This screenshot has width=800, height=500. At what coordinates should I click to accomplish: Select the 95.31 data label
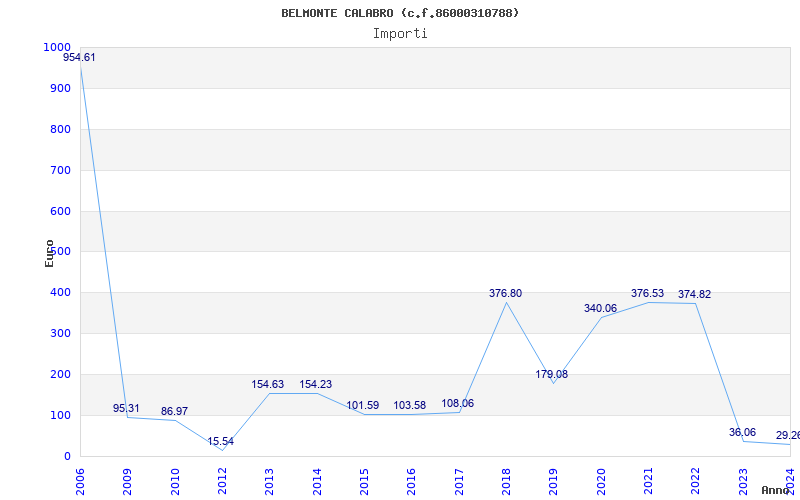point(126,408)
